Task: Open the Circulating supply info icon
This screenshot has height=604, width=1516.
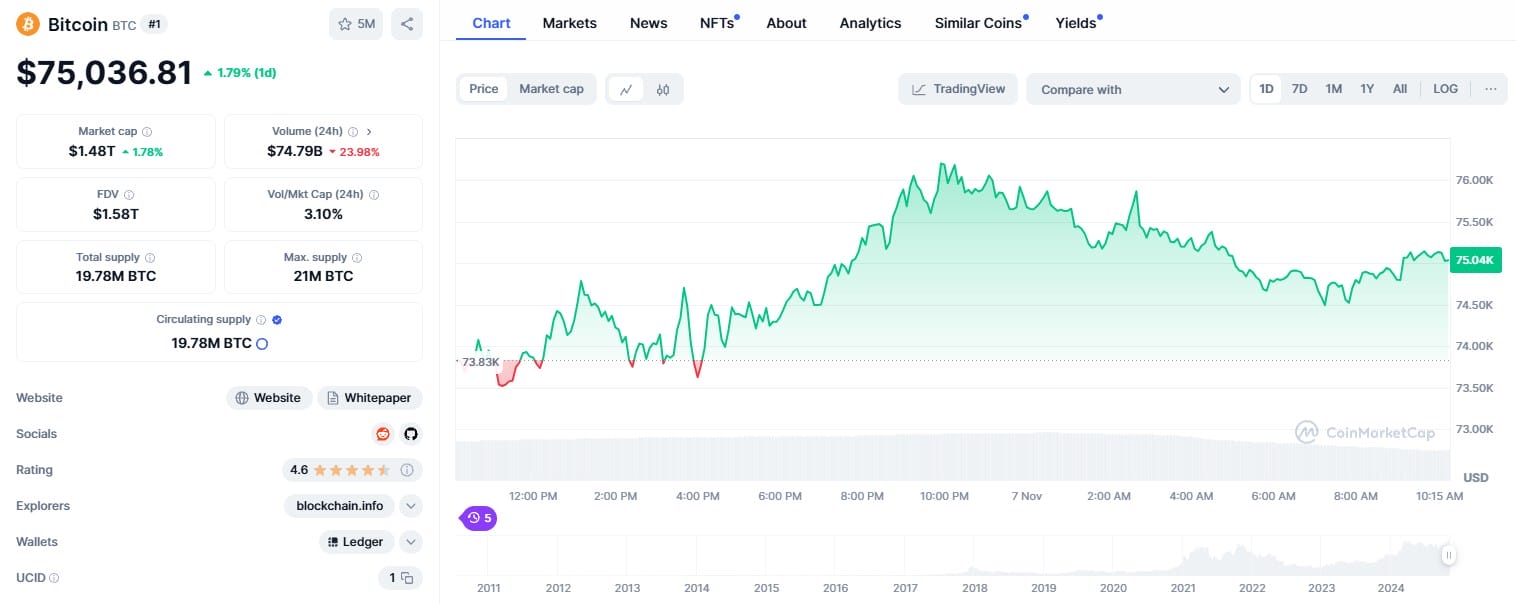Action: 261,320
